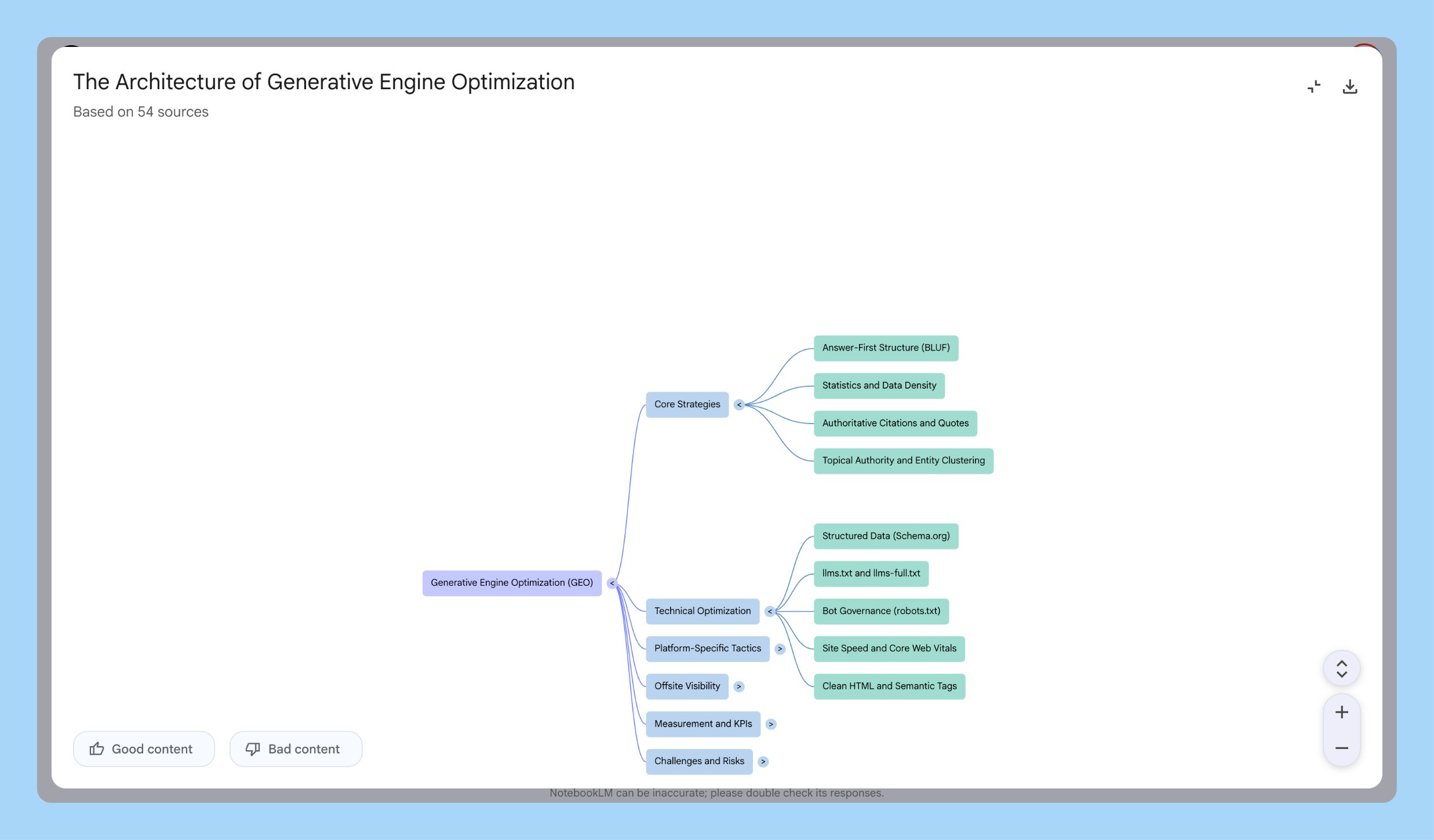Select the Structured Data (Schema.org) node
The height and width of the screenshot is (840, 1434).
coord(886,536)
